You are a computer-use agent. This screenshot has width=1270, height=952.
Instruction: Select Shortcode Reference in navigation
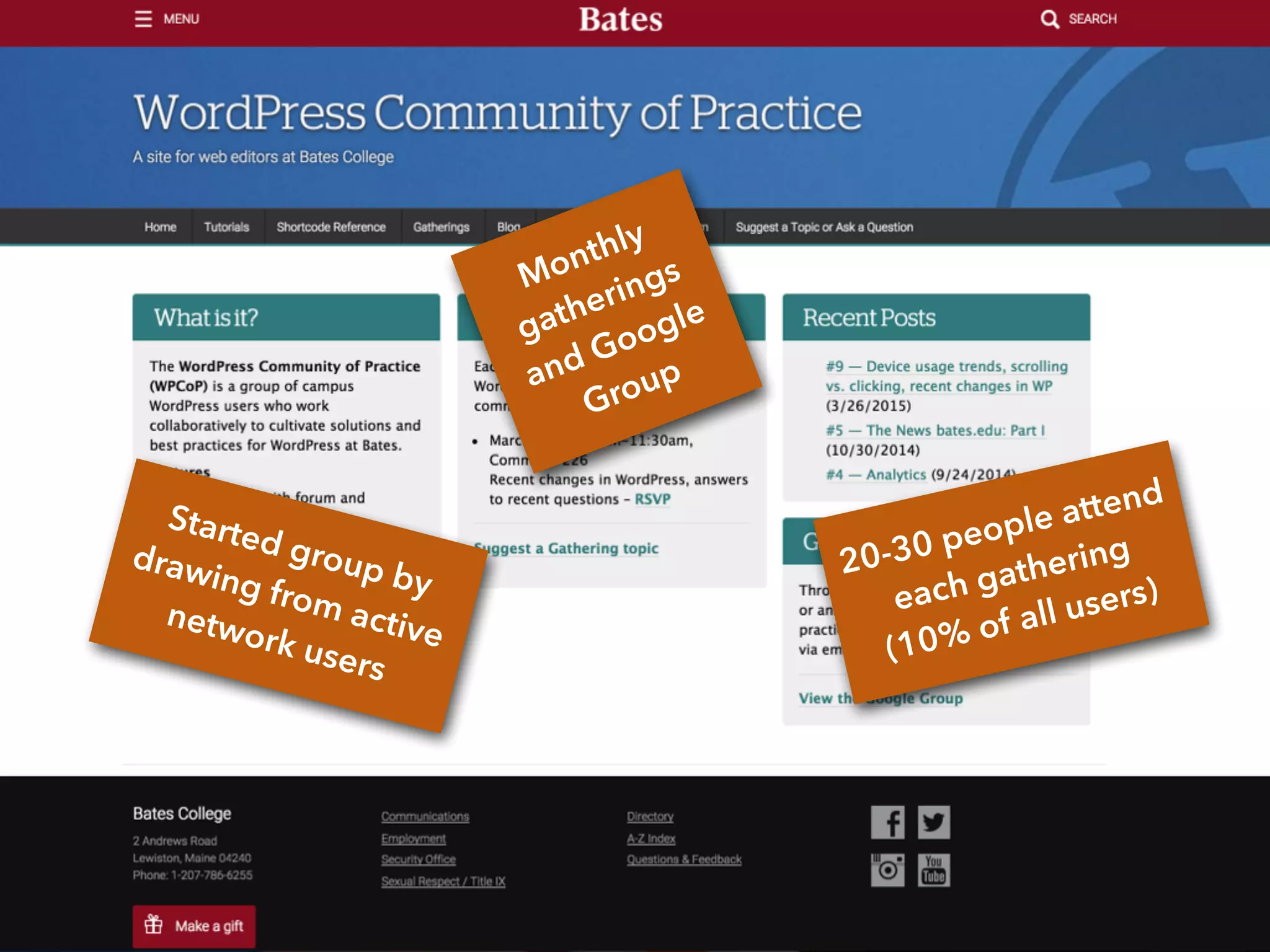coord(331,227)
